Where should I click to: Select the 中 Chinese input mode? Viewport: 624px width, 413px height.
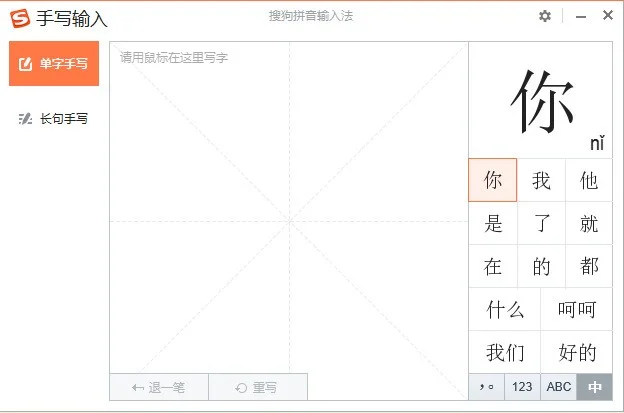[594, 387]
